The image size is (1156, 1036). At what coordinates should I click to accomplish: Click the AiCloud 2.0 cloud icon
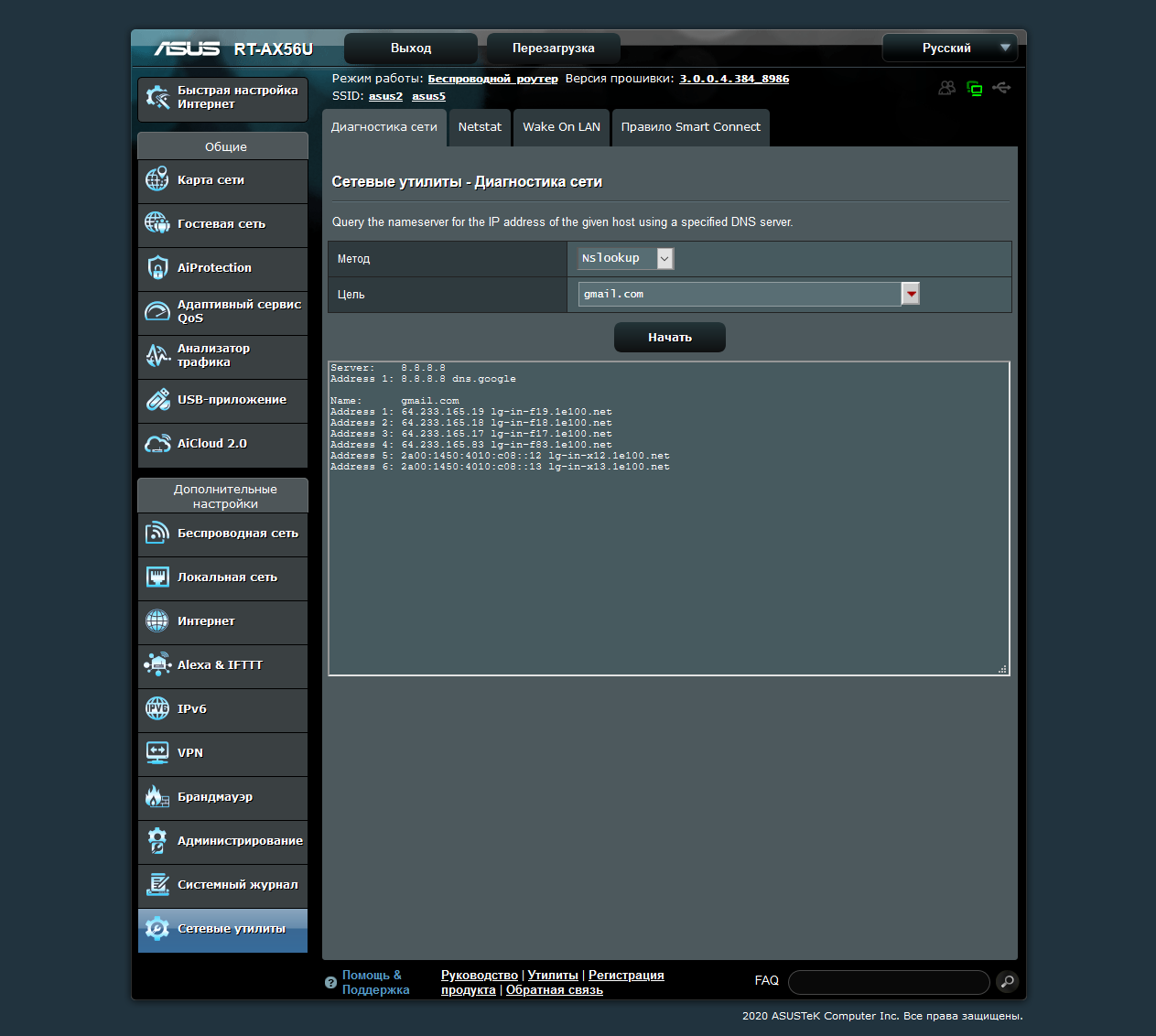pyautogui.click(x=157, y=444)
